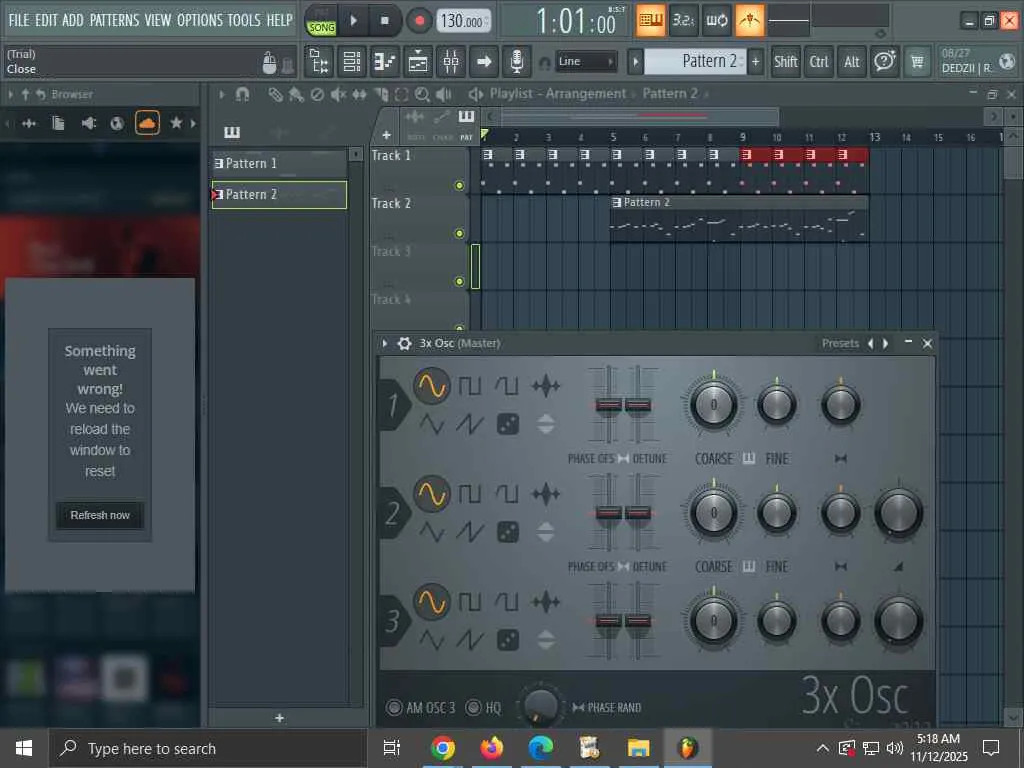Open the PATTERNS menu
The height and width of the screenshot is (768, 1024).
tap(114, 20)
